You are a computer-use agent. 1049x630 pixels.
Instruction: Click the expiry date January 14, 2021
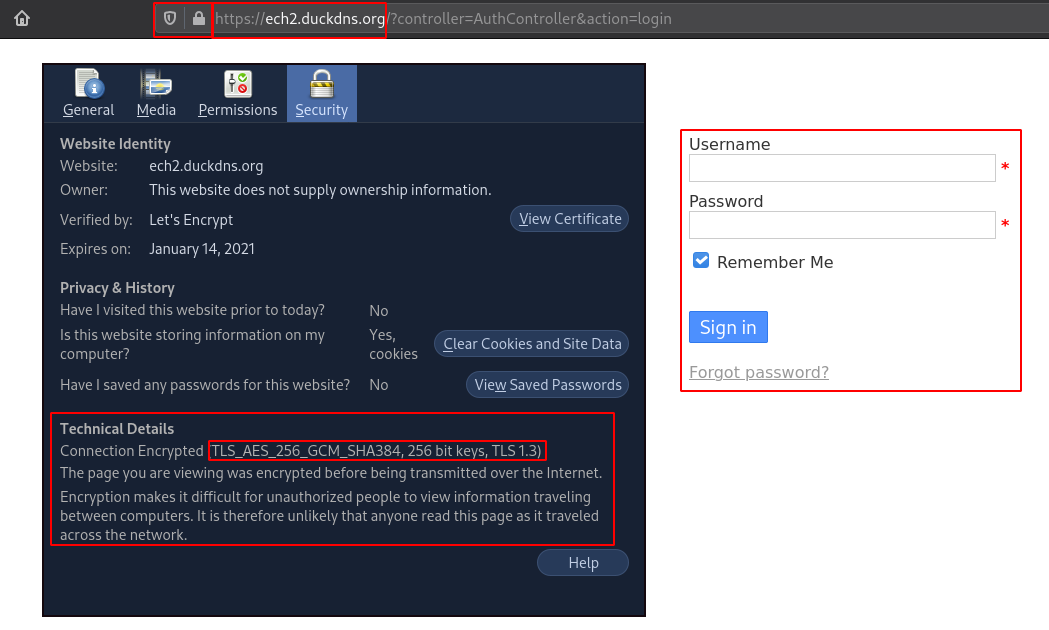click(202, 249)
